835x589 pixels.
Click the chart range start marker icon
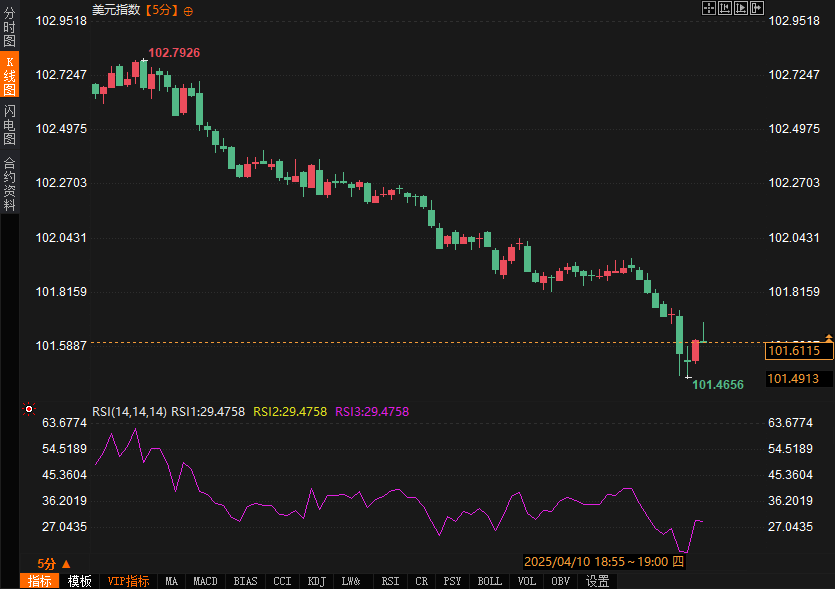[x=725, y=8]
